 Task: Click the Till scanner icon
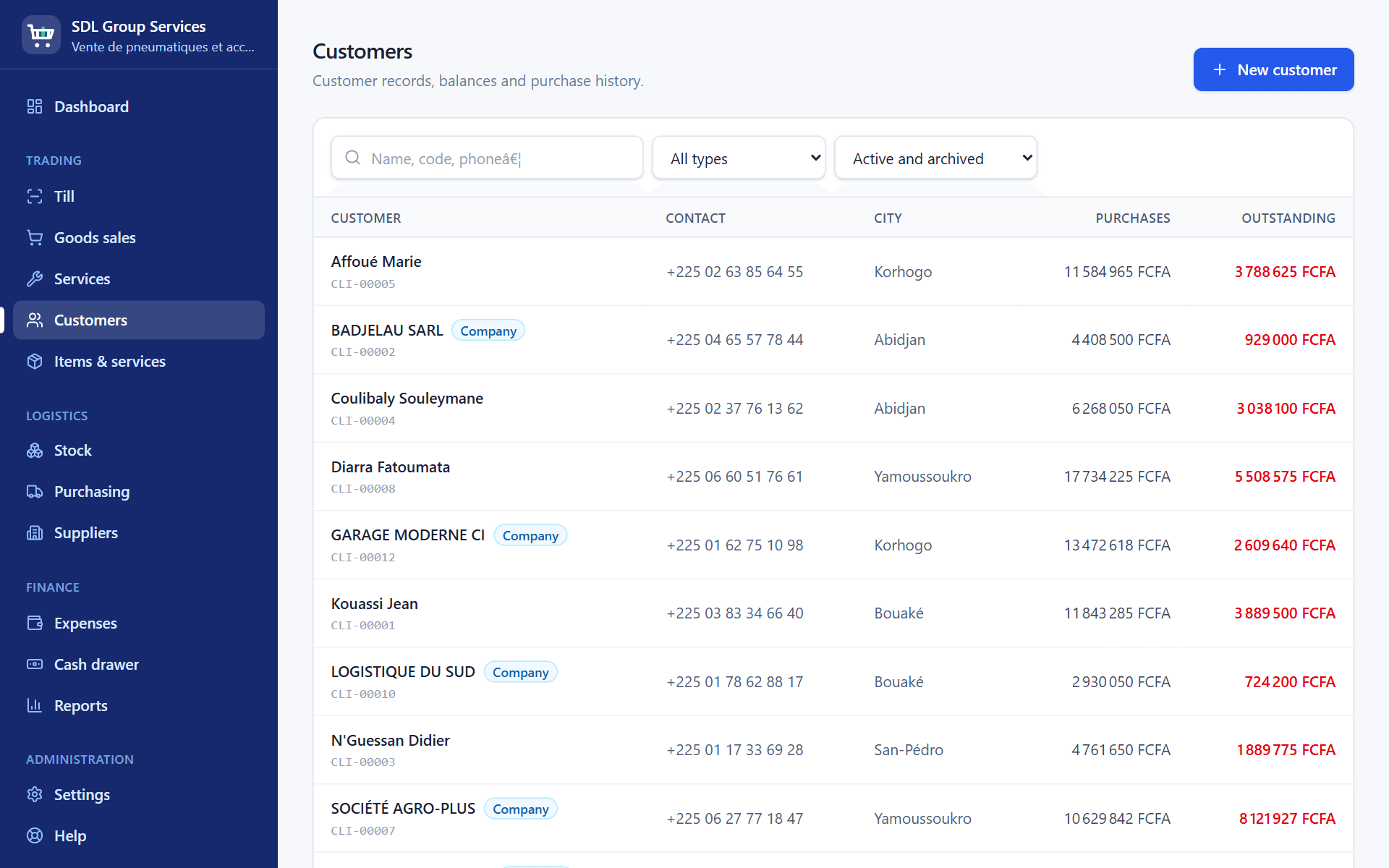(35, 197)
